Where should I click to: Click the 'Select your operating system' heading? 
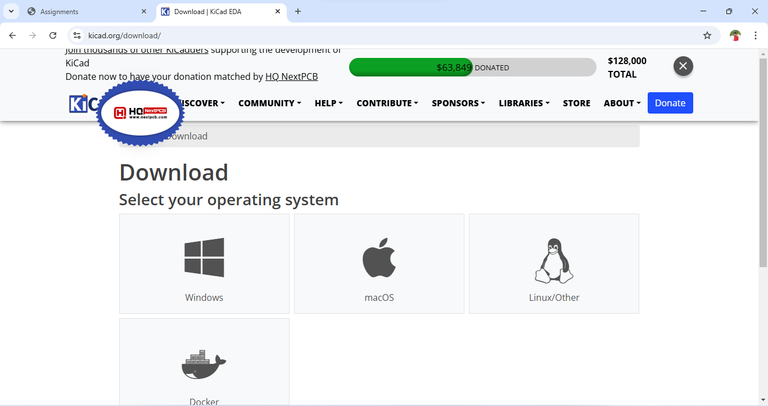(x=229, y=200)
